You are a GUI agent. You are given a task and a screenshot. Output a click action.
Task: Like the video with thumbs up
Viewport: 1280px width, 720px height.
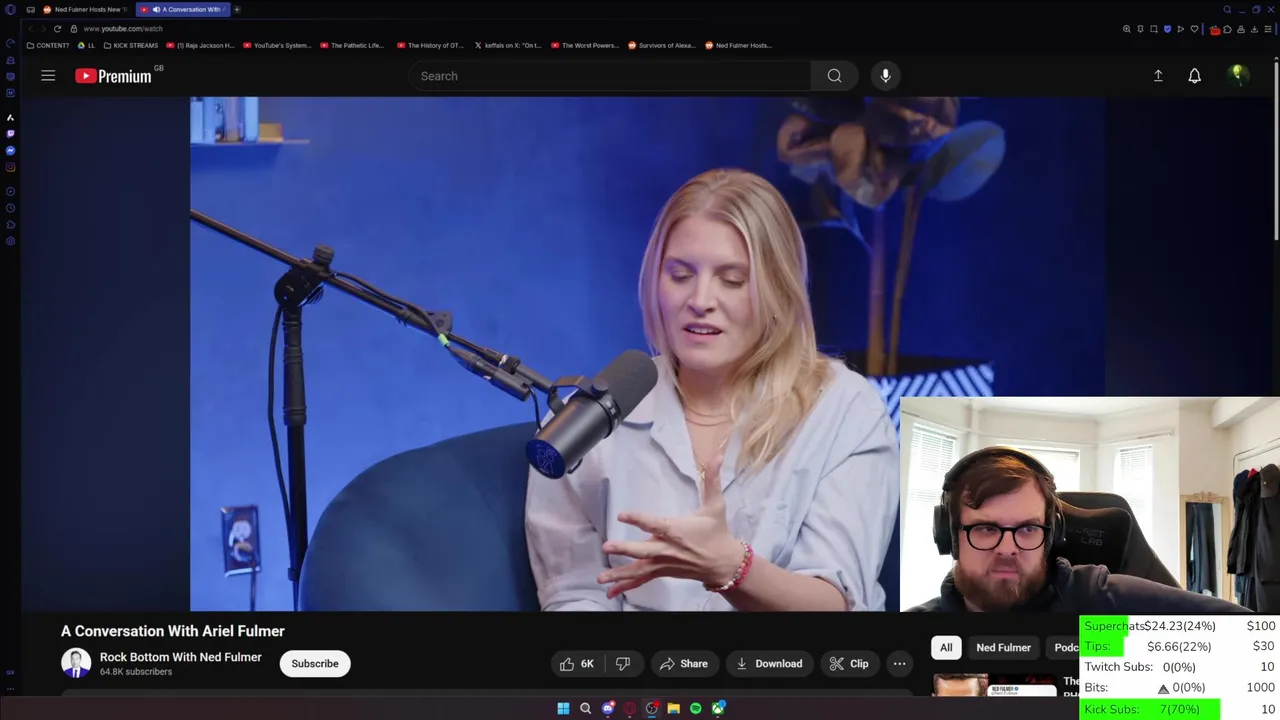tap(577, 664)
